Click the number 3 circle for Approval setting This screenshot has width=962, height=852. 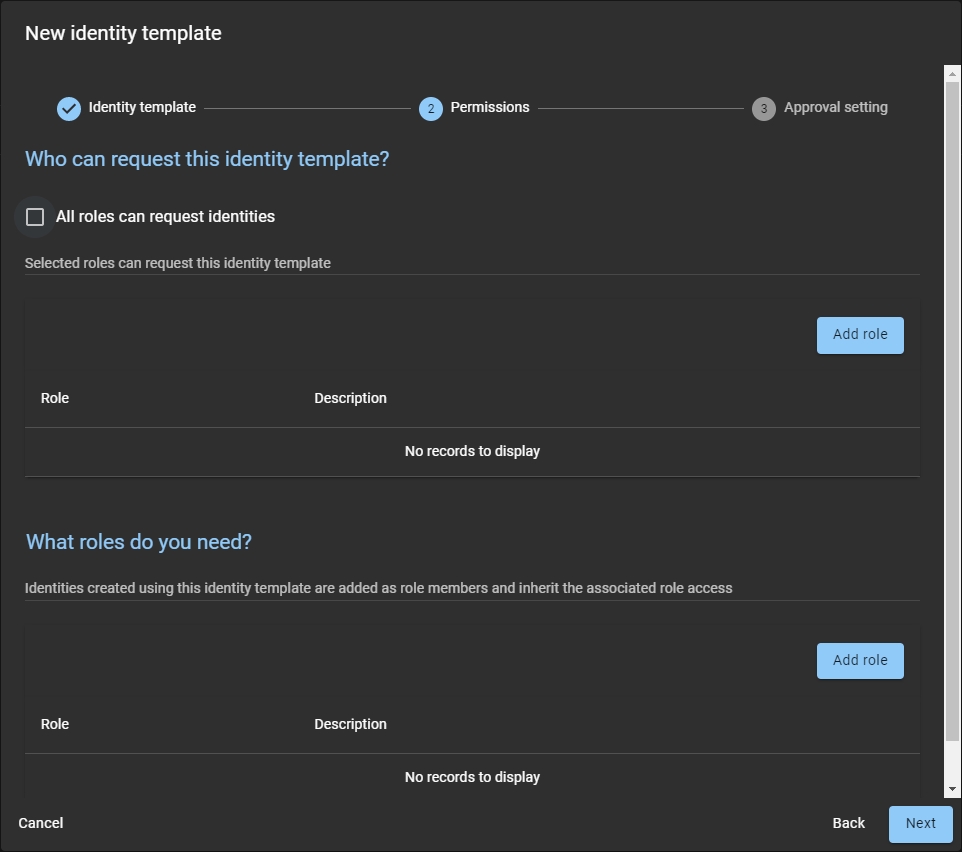[764, 108]
